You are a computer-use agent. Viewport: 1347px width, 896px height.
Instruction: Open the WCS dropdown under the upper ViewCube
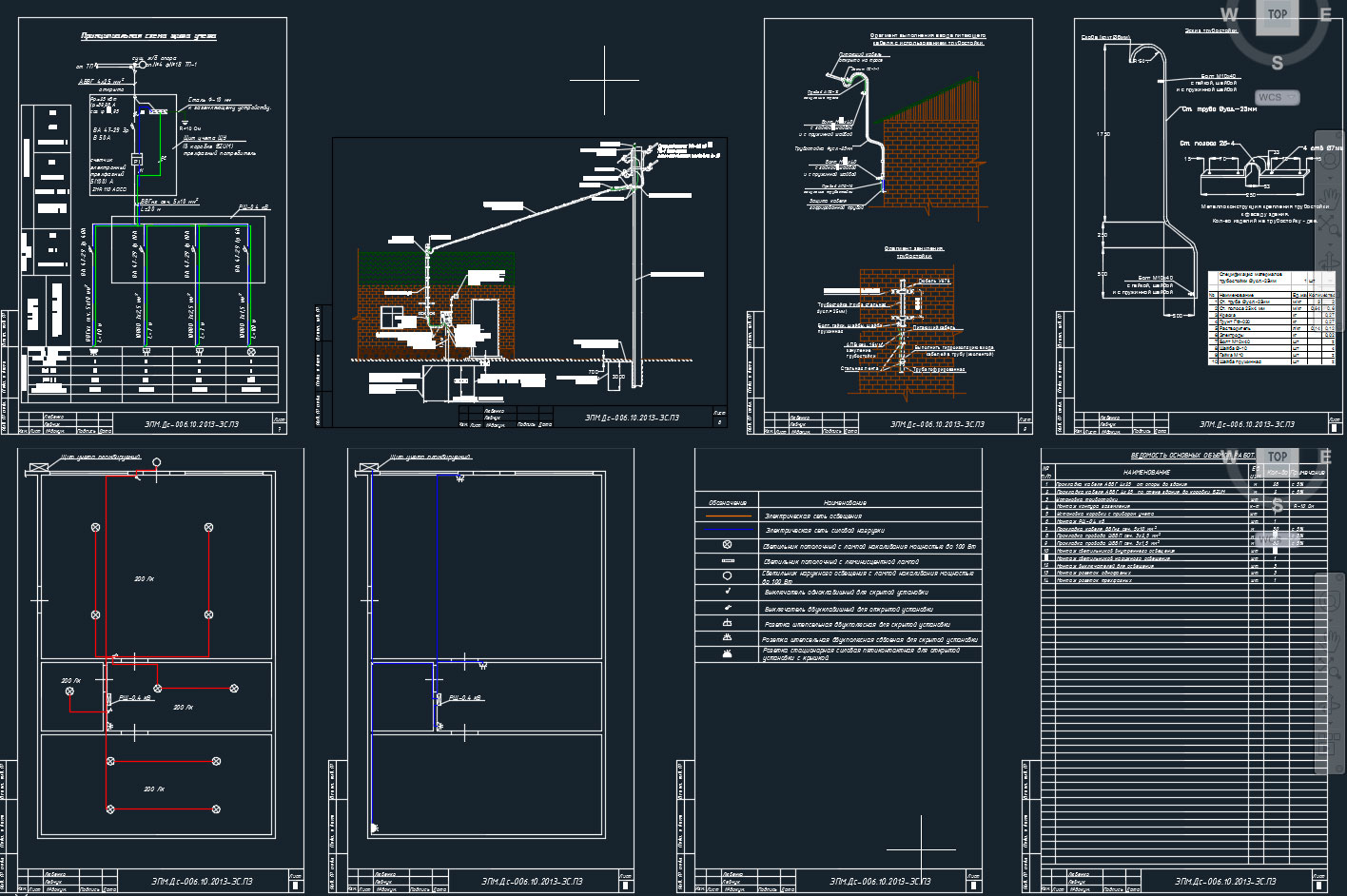tap(1278, 97)
